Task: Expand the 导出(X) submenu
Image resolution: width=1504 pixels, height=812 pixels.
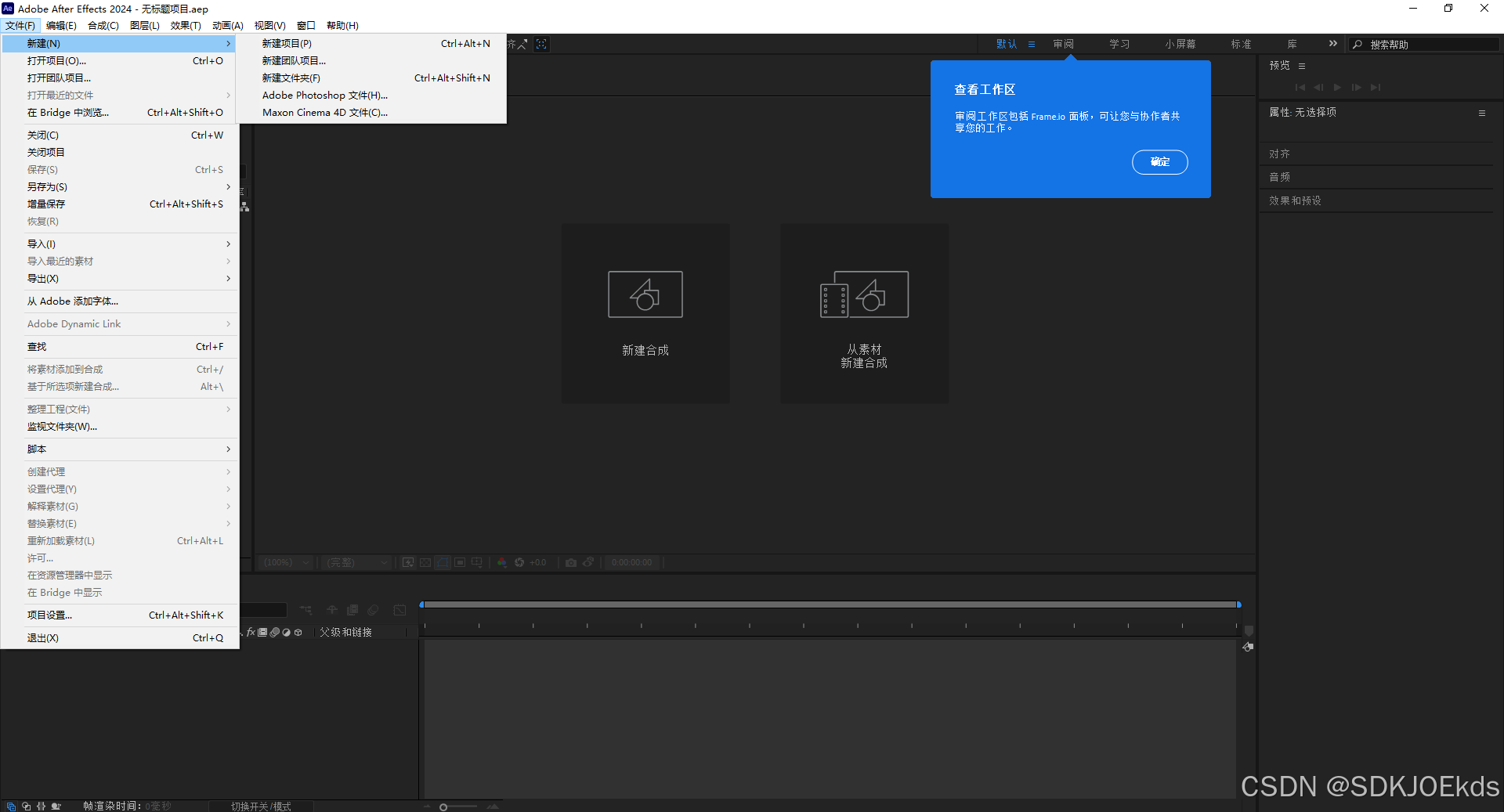Action: (120, 279)
